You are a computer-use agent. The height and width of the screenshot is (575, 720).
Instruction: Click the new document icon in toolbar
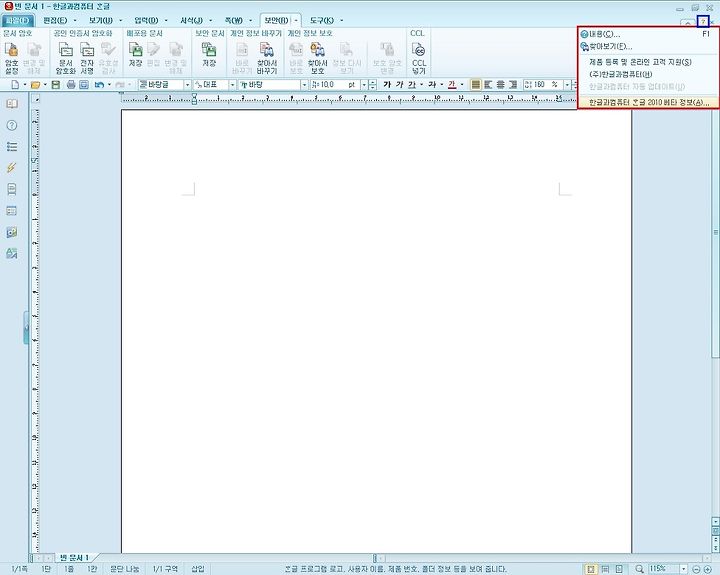click(15, 85)
